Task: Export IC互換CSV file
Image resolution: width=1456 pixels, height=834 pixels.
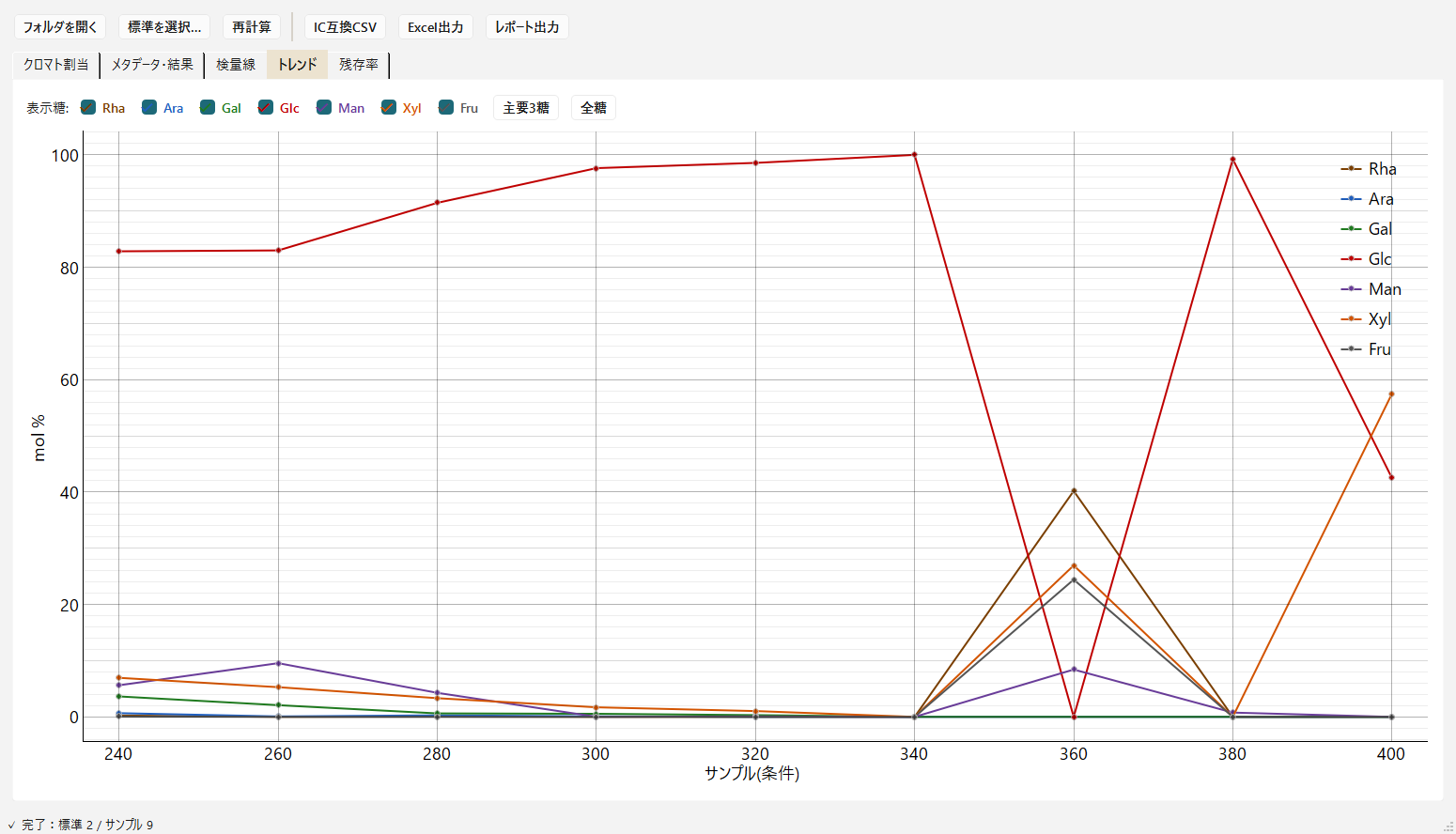Action: (345, 27)
